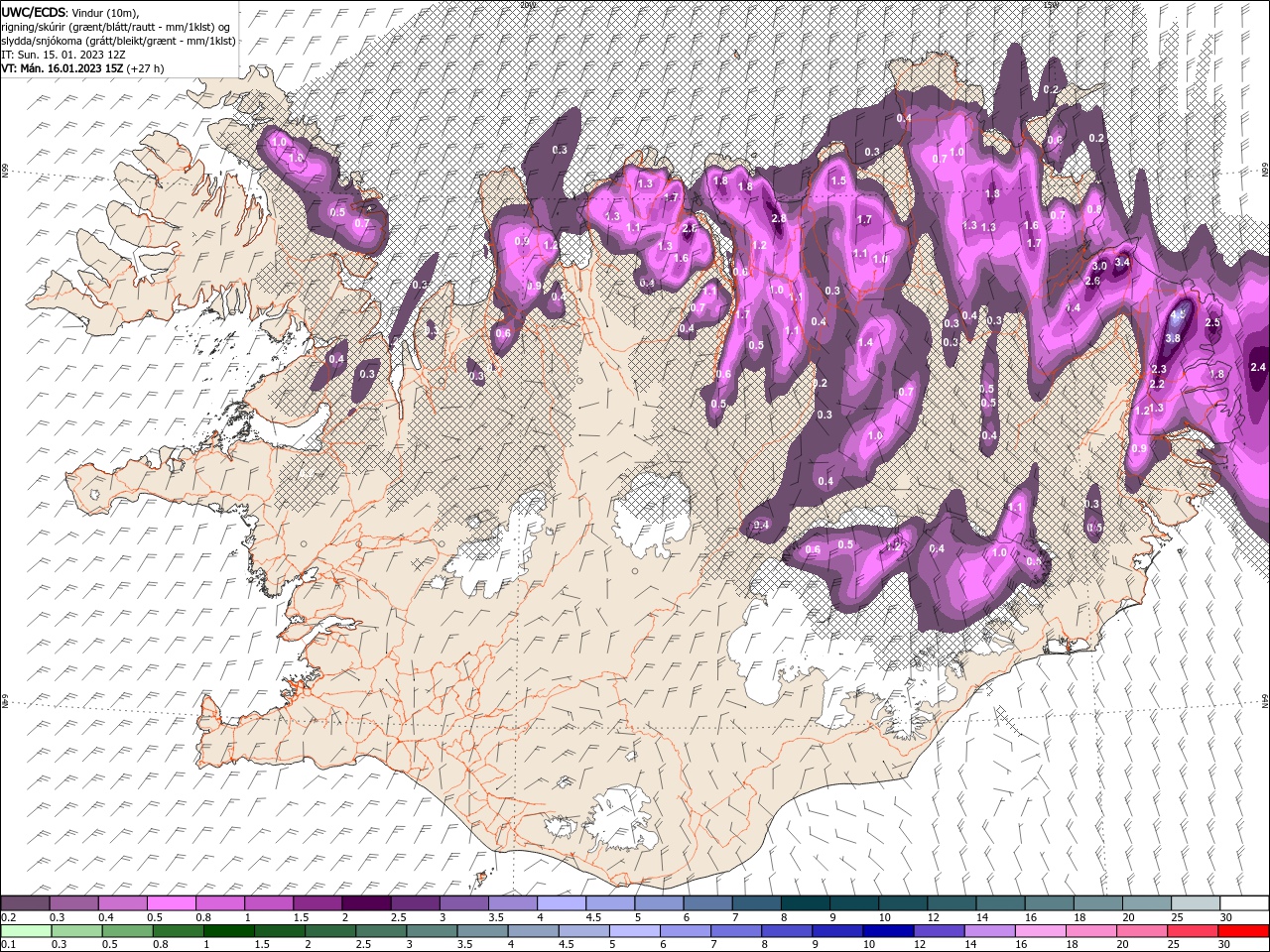The width and height of the screenshot is (1270, 952).
Task: Select rain scale swatch between 14 and 16
Action: click(991, 930)
